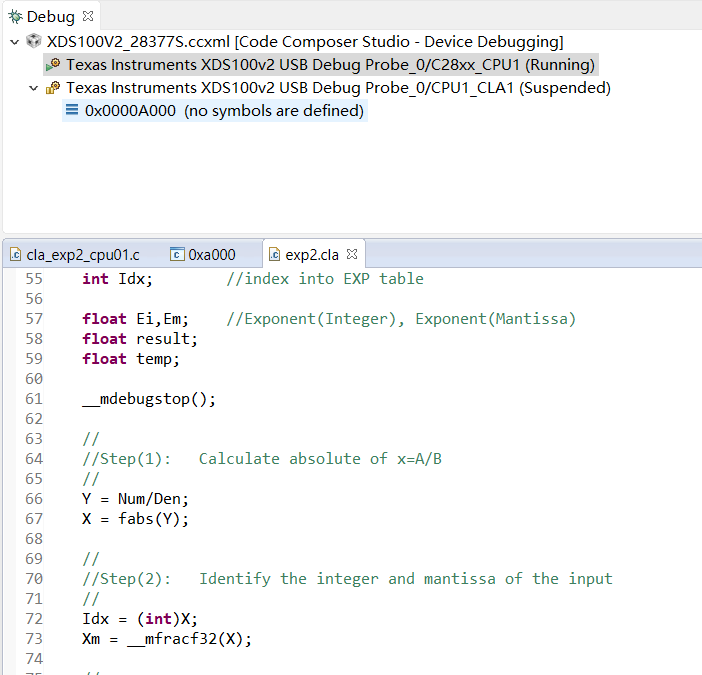Screen dimensions: 702x675
Task: Click the exp2.cla file tab icon
Action: pos(274,254)
